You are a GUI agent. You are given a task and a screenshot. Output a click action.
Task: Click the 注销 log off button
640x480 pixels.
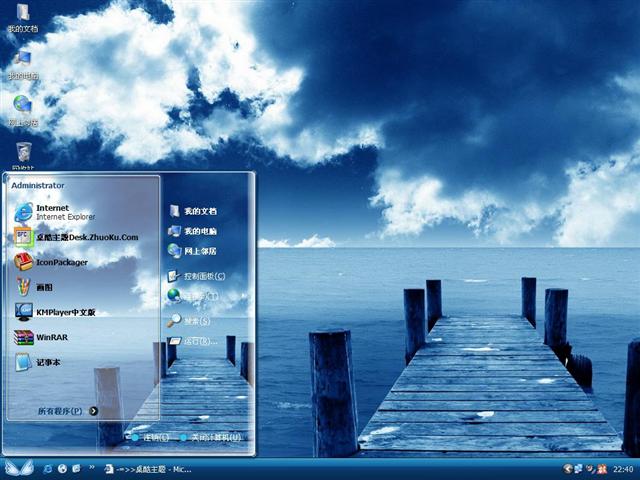(x=146, y=437)
